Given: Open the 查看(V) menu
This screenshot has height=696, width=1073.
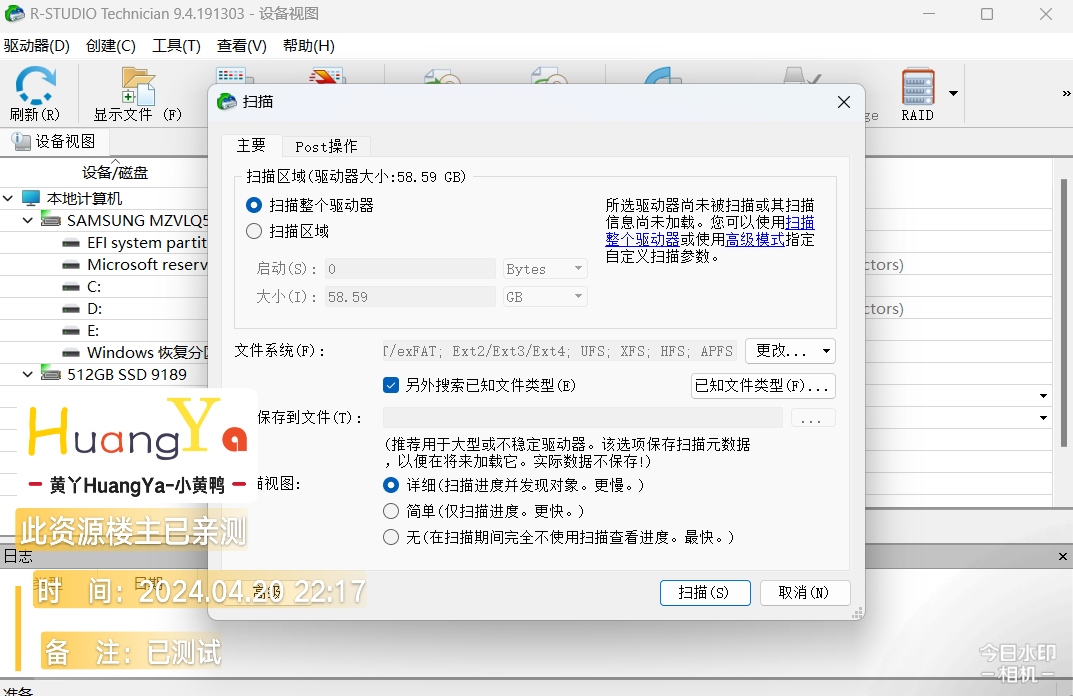Looking at the screenshot, I should click(242, 46).
